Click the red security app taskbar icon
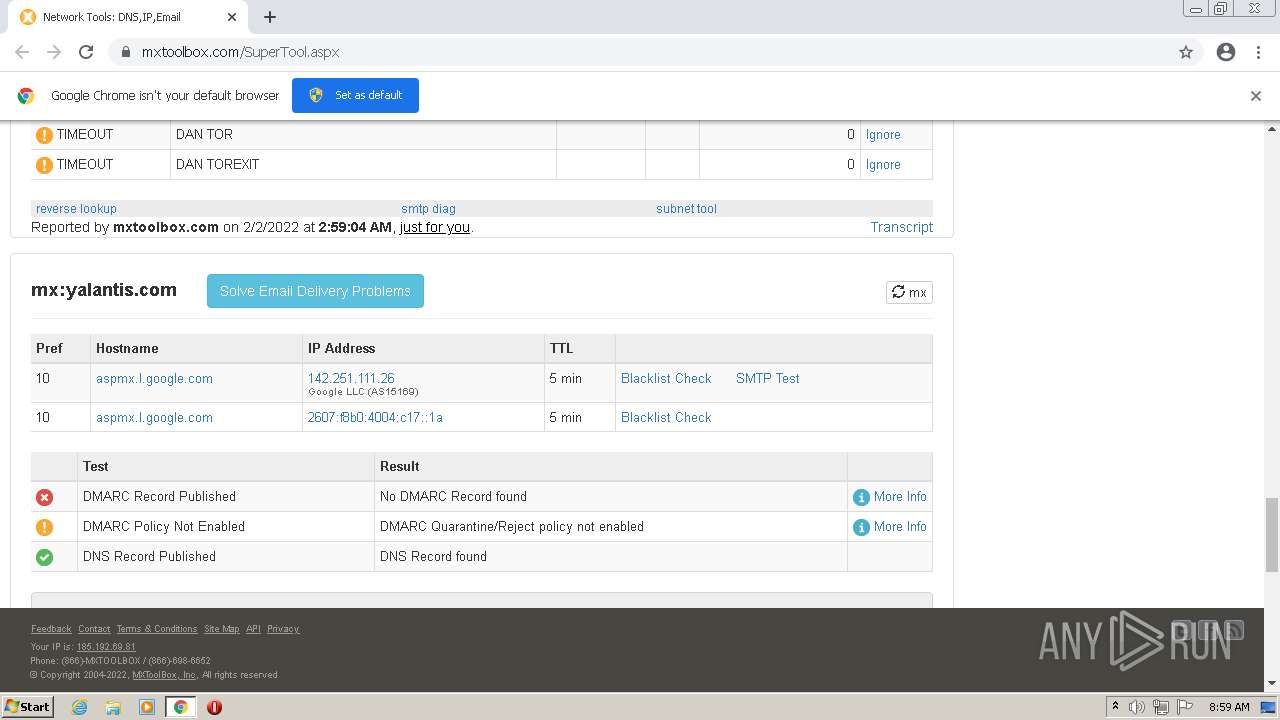 [214, 707]
